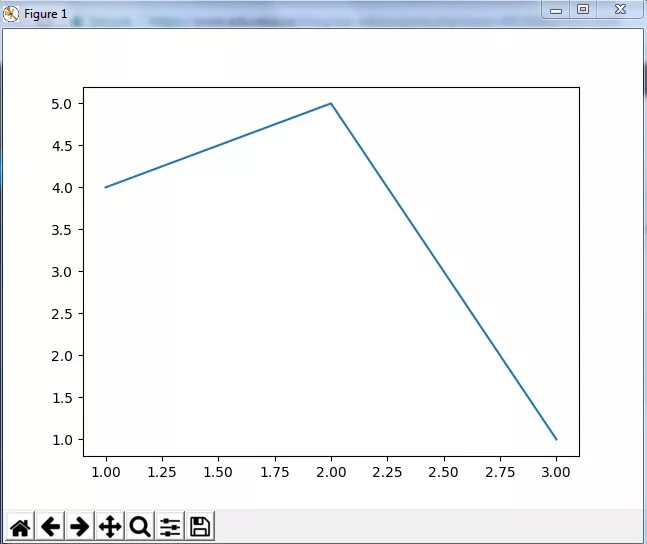Image resolution: width=647 pixels, height=544 pixels.
Task: Select the Zoom to rectangle tool
Action: click(140, 526)
